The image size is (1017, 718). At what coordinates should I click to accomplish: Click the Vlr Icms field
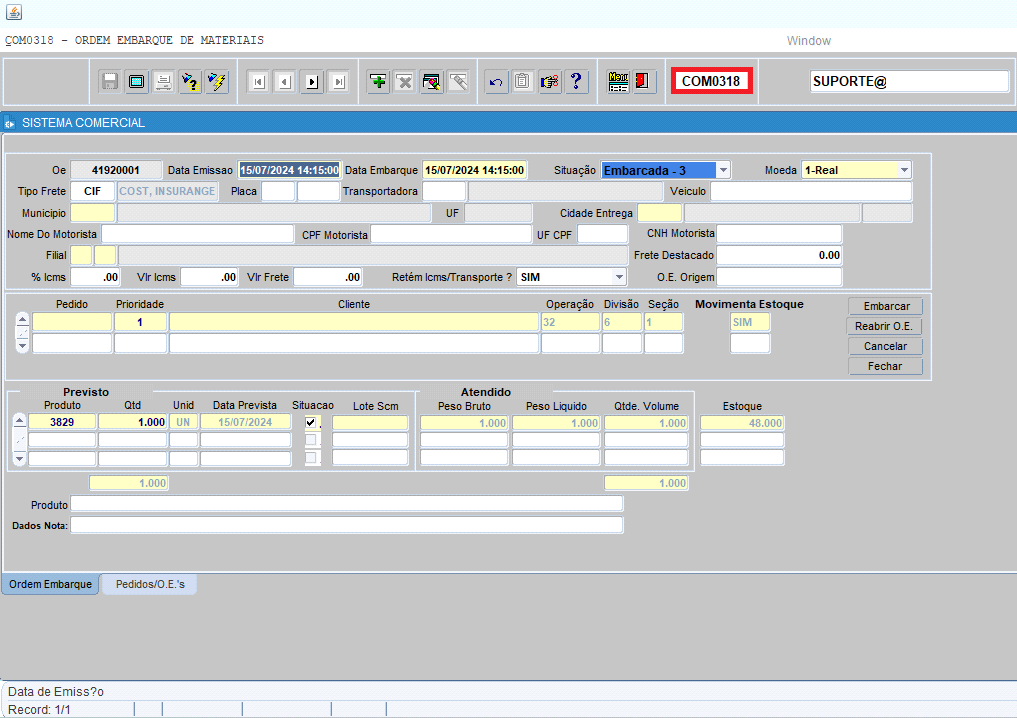(209, 277)
